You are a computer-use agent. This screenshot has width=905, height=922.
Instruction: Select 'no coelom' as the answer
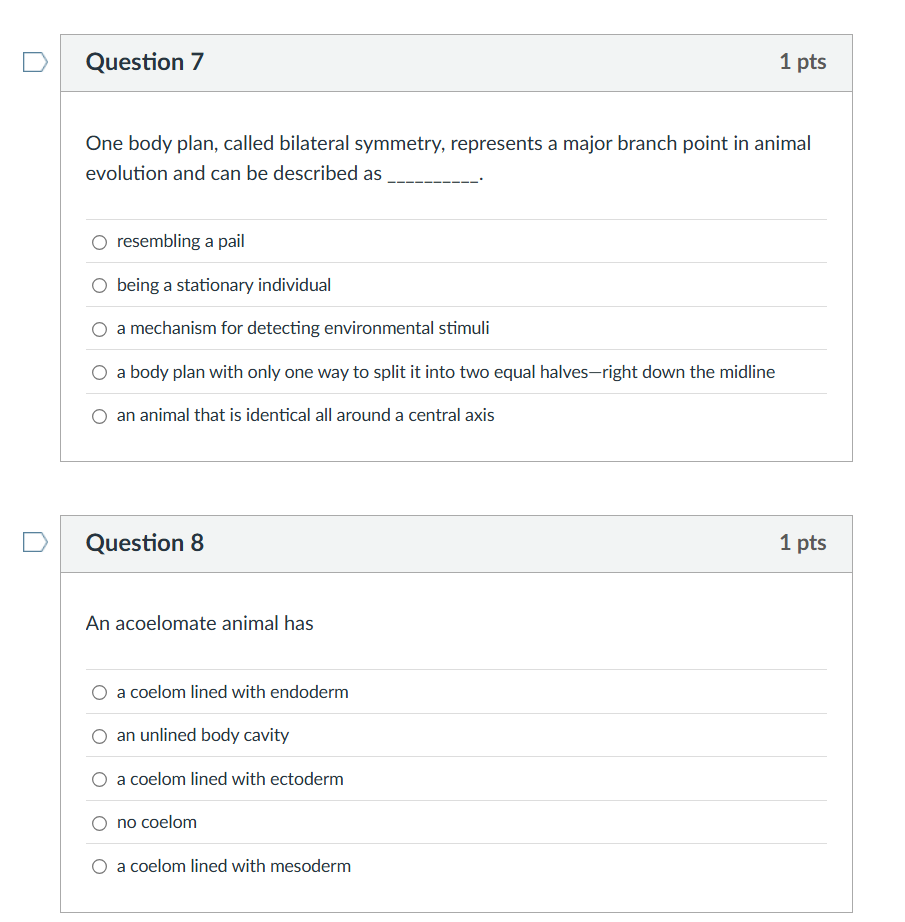tap(99, 822)
